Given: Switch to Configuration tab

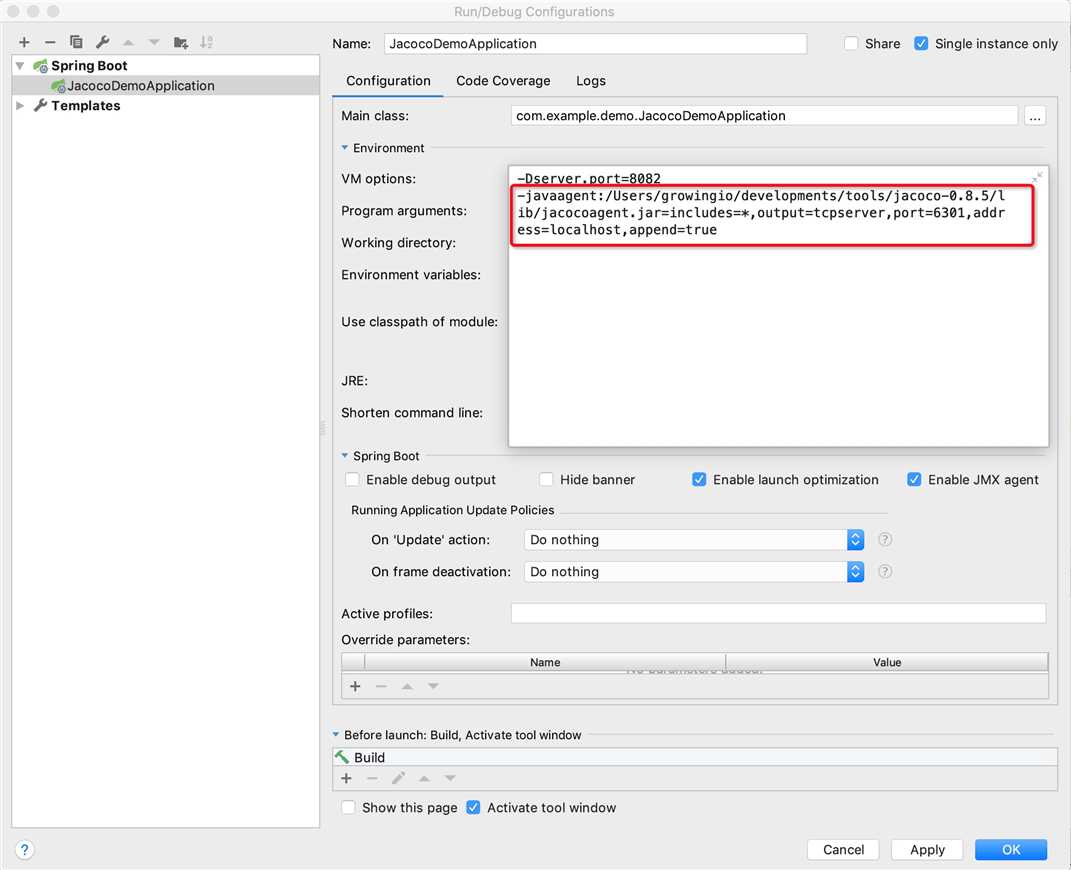Looking at the screenshot, I should [388, 81].
